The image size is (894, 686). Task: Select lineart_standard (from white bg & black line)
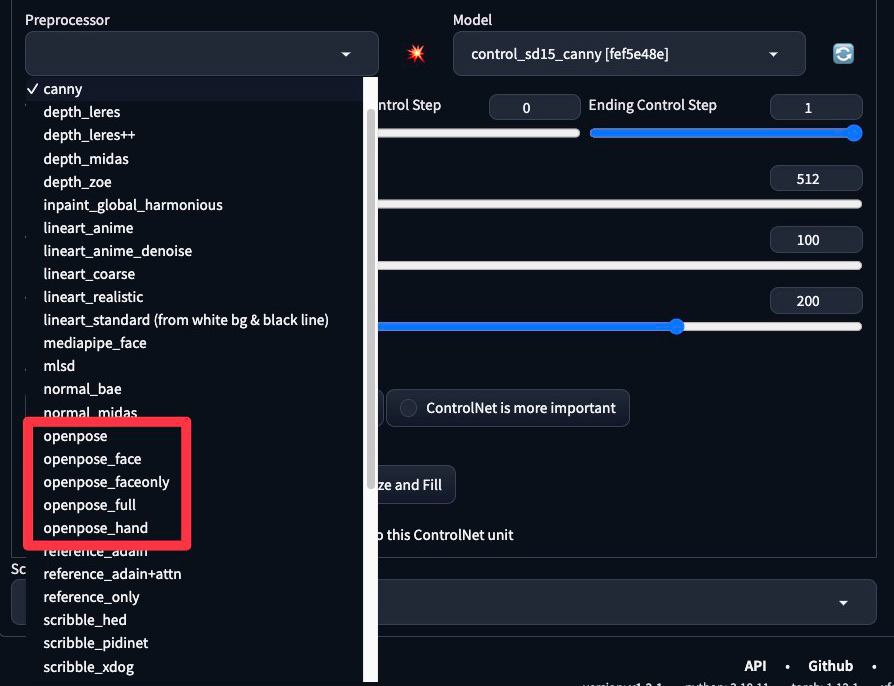click(x=194, y=320)
